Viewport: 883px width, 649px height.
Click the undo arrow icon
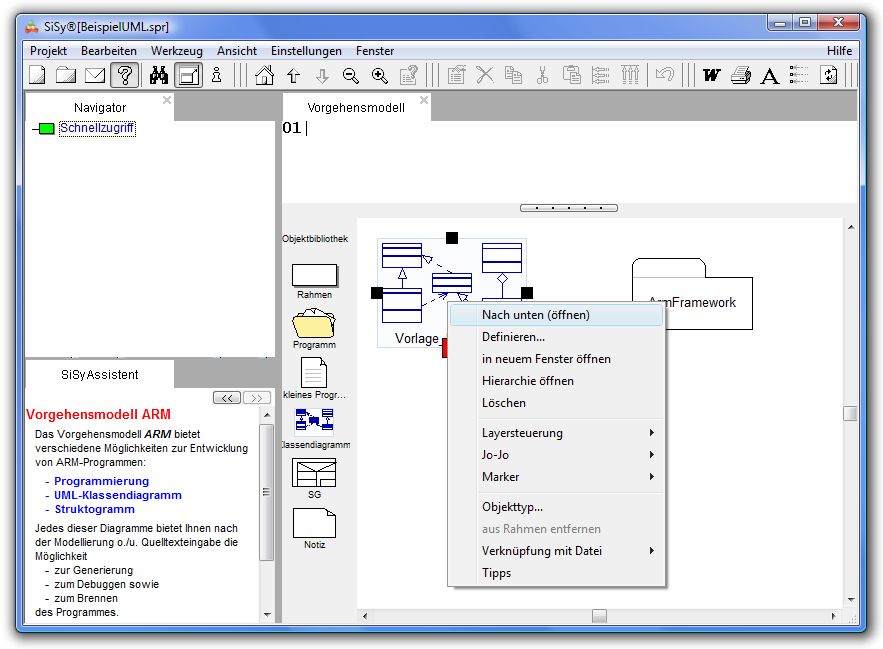coord(665,74)
